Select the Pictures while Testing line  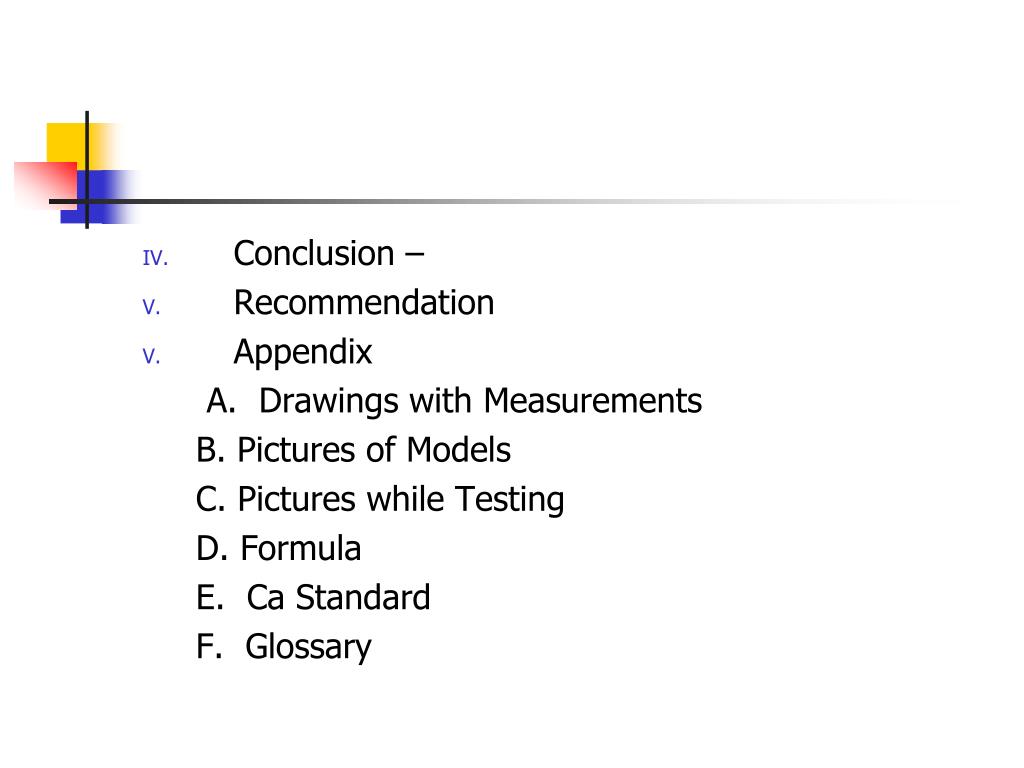point(380,500)
